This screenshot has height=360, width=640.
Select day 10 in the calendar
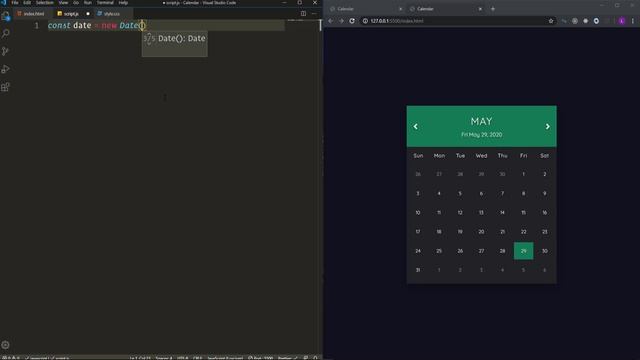pos(418,212)
